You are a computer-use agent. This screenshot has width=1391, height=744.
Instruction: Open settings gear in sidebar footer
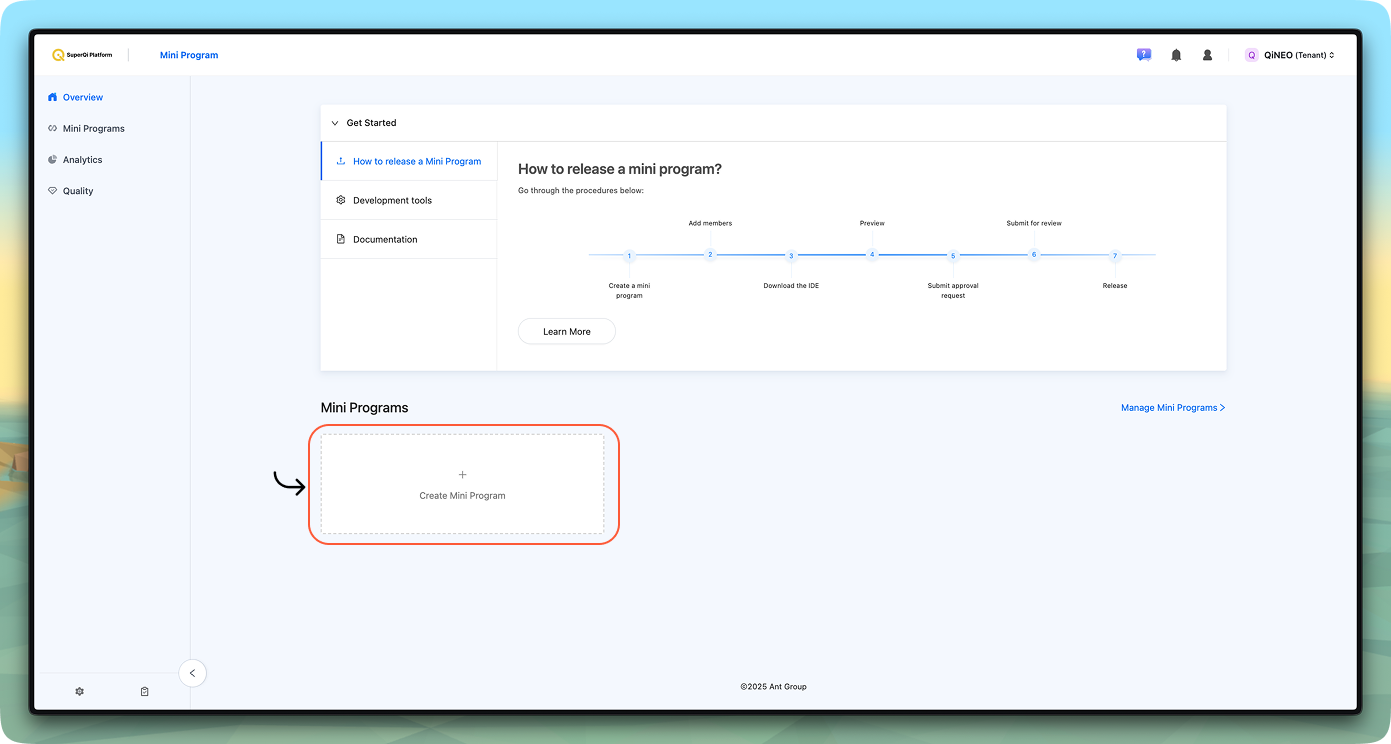[80, 691]
